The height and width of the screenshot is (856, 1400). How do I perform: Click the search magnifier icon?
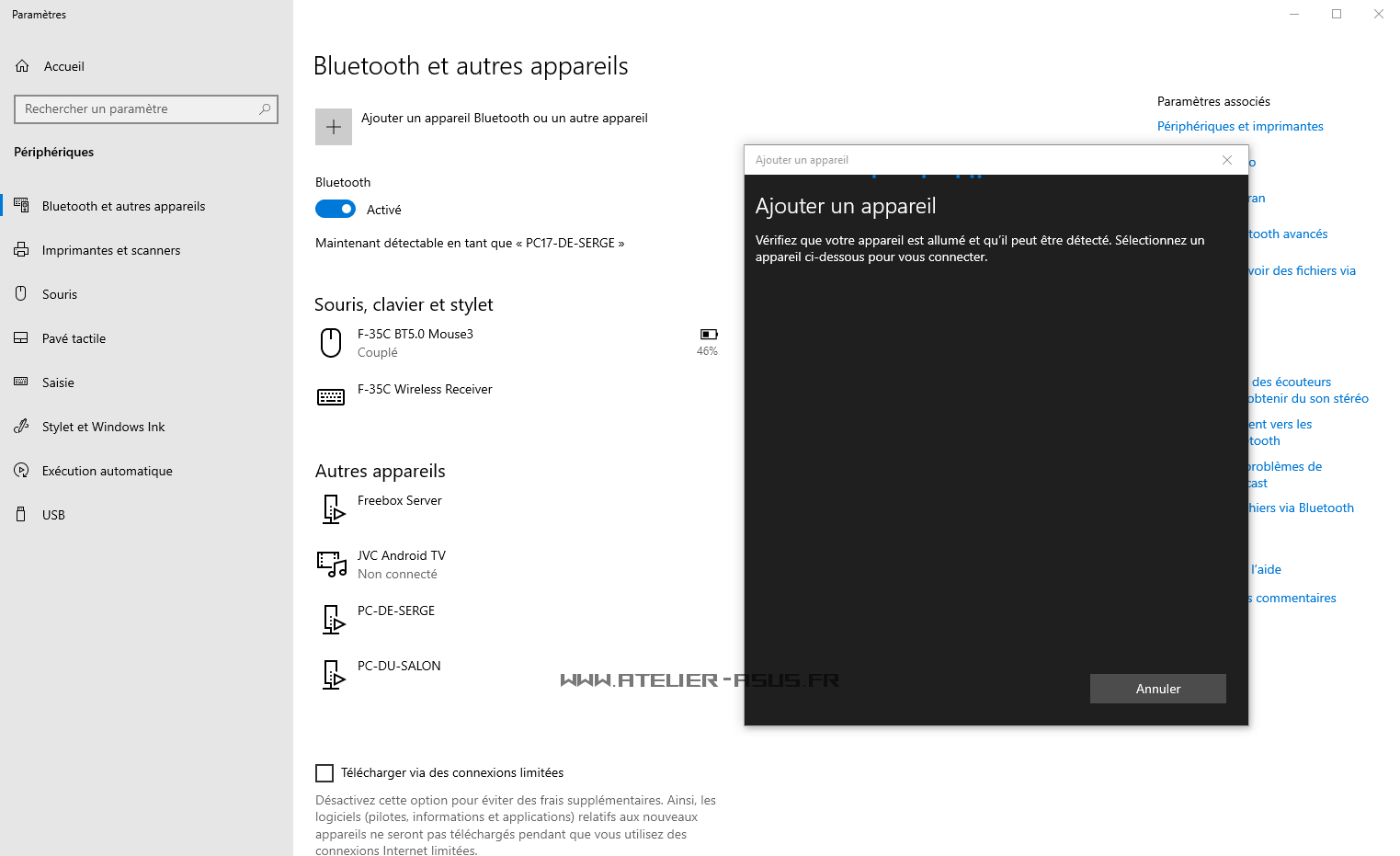point(265,109)
